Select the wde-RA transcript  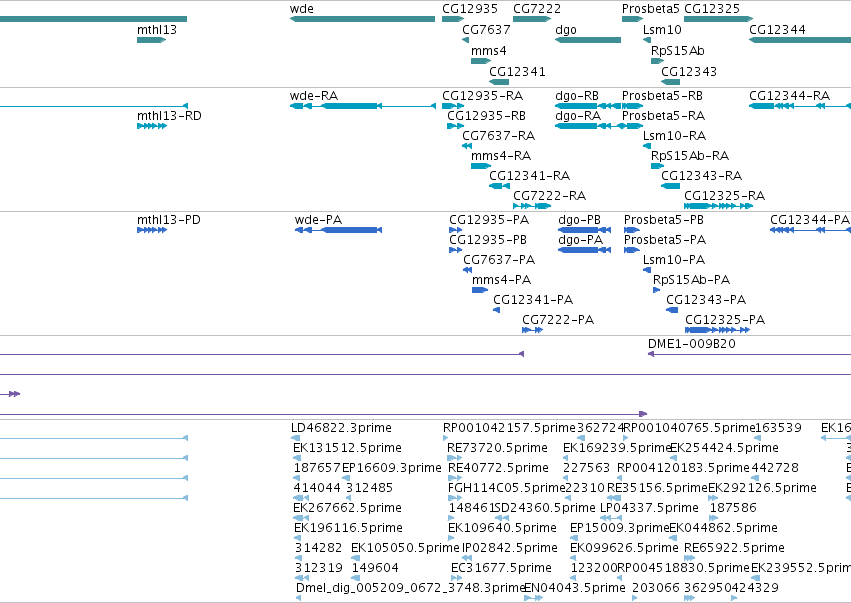pos(363,106)
